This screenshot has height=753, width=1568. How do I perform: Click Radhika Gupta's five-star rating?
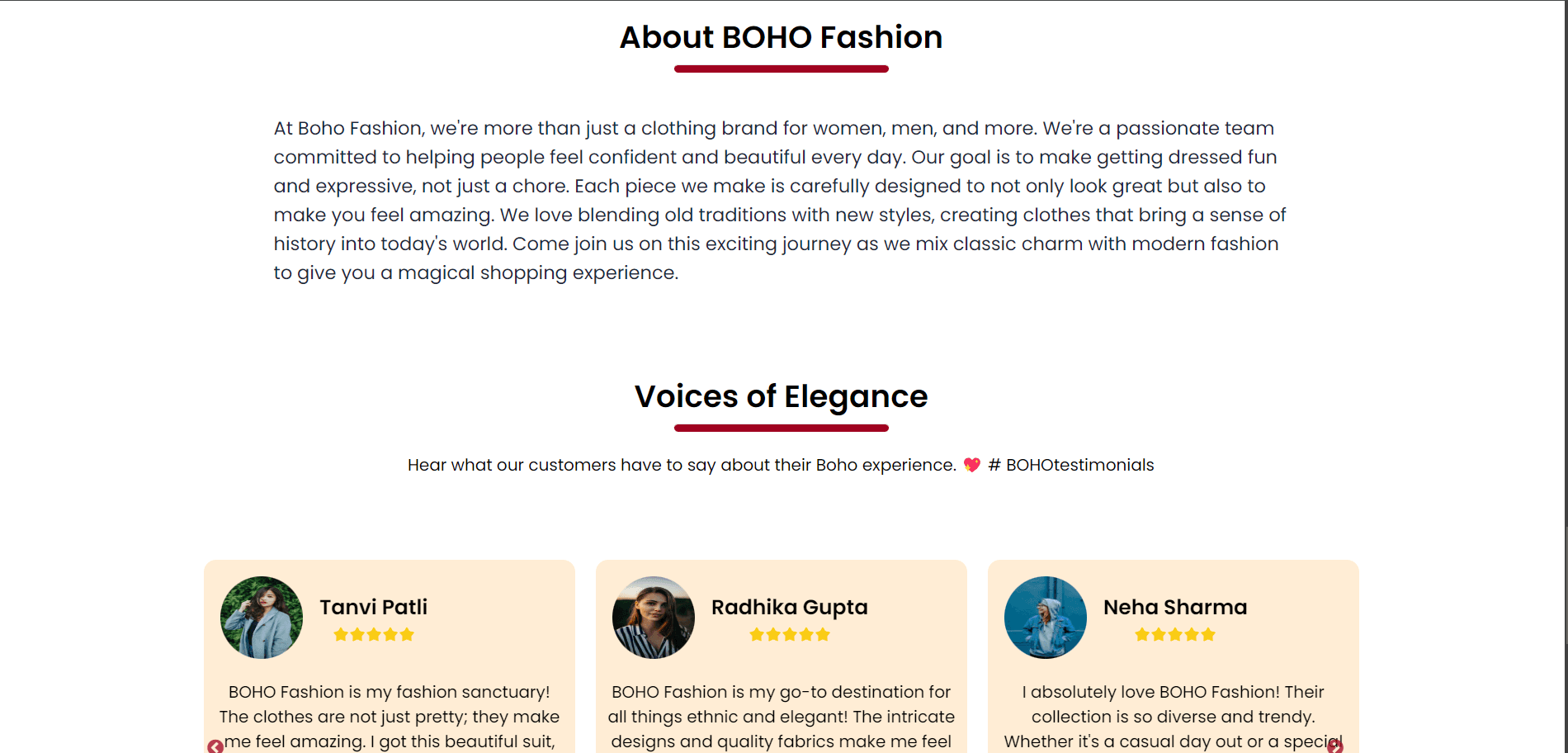click(790, 634)
